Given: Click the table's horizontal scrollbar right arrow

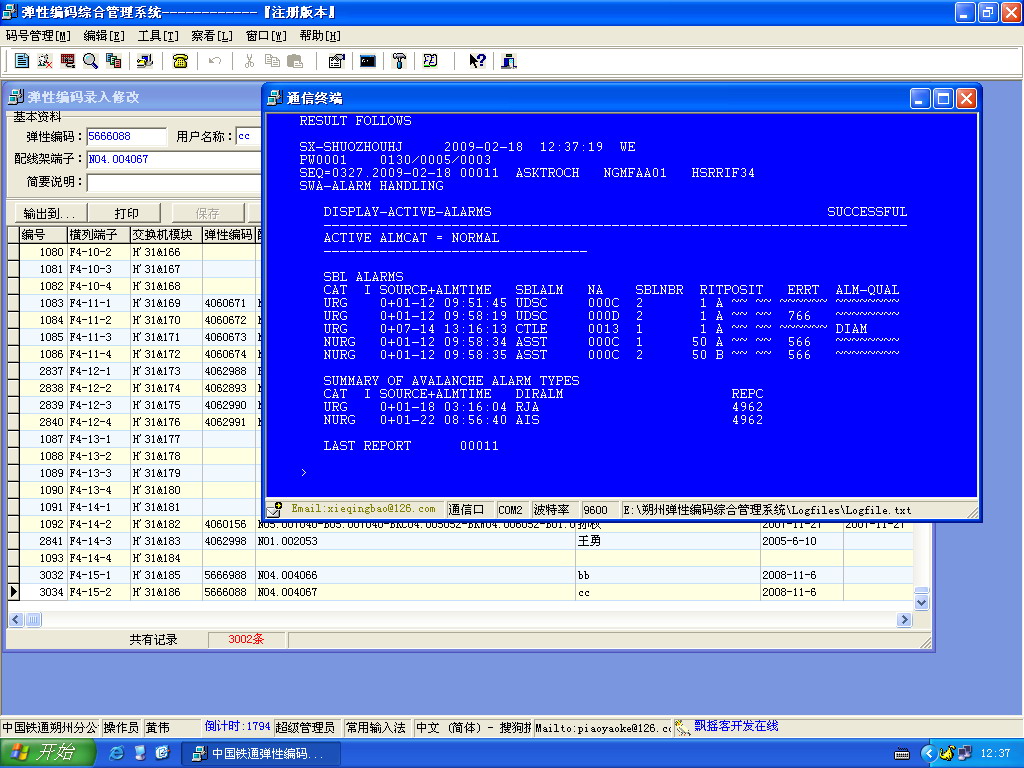Looking at the screenshot, I should pos(905,620).
